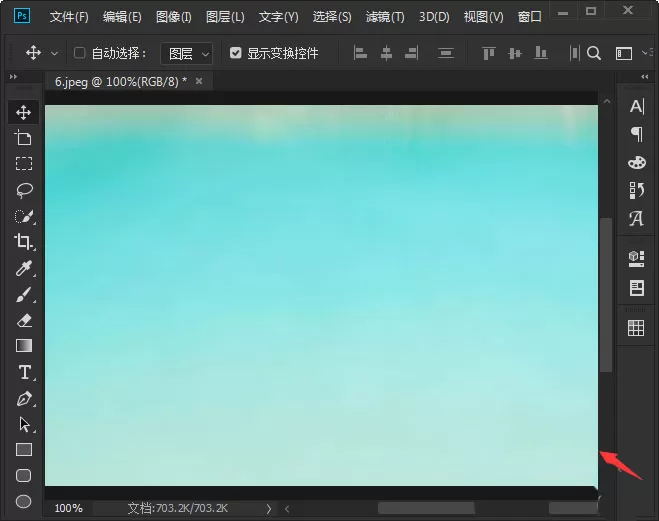Image resolution: width=659 pixels, height=521 pixels.
Task: Open the 3D panel icon
Action: tap(636, 258)
